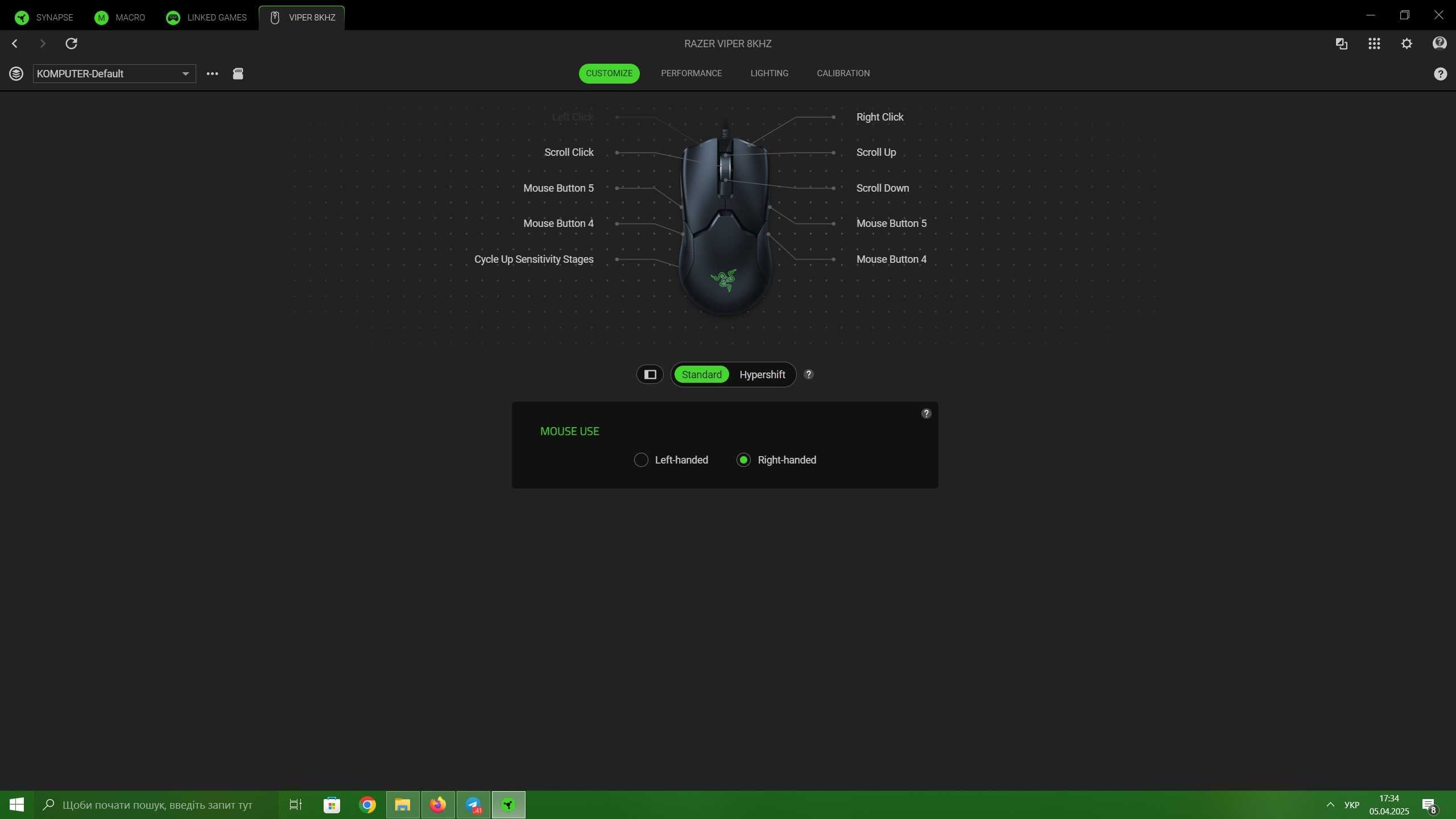Remap the Scroll Up assignment

point(876,152)
